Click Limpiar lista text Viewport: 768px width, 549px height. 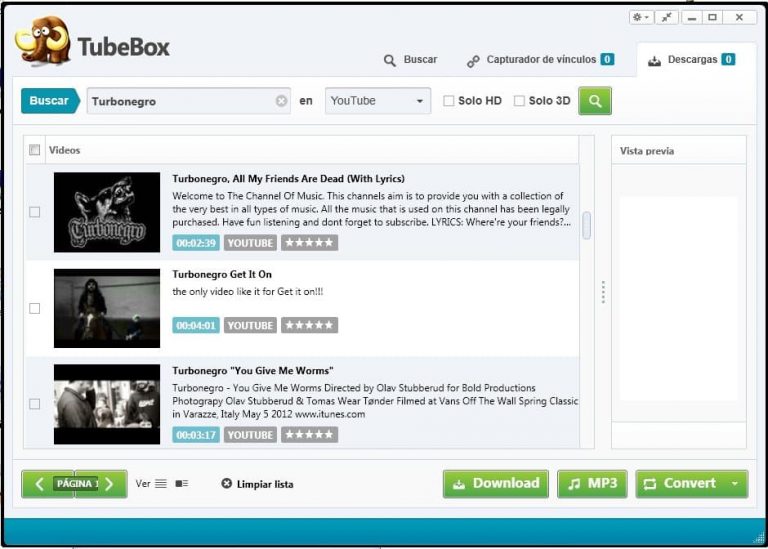pos(265,484)
